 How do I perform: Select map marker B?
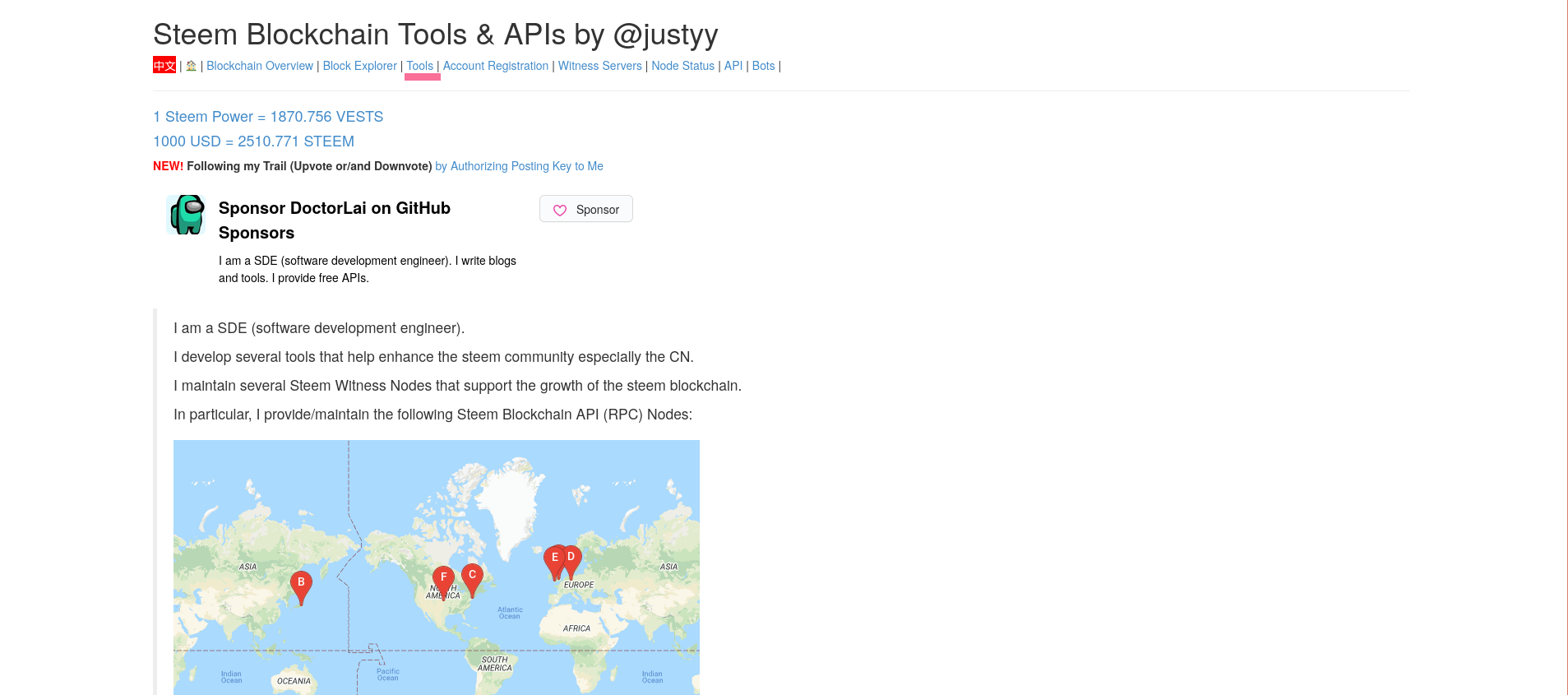tap(301, 587)
